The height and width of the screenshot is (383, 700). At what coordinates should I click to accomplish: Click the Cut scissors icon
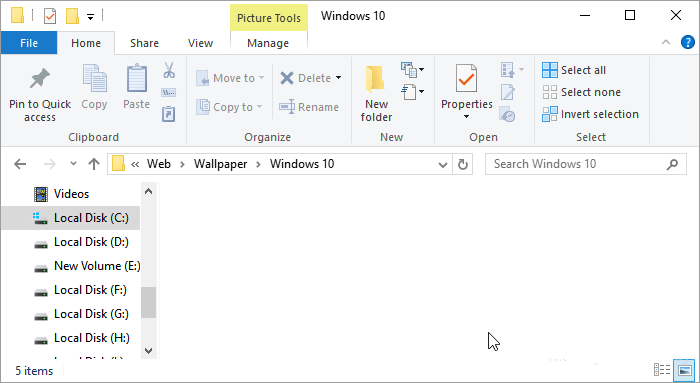click(x=169, y=70)
